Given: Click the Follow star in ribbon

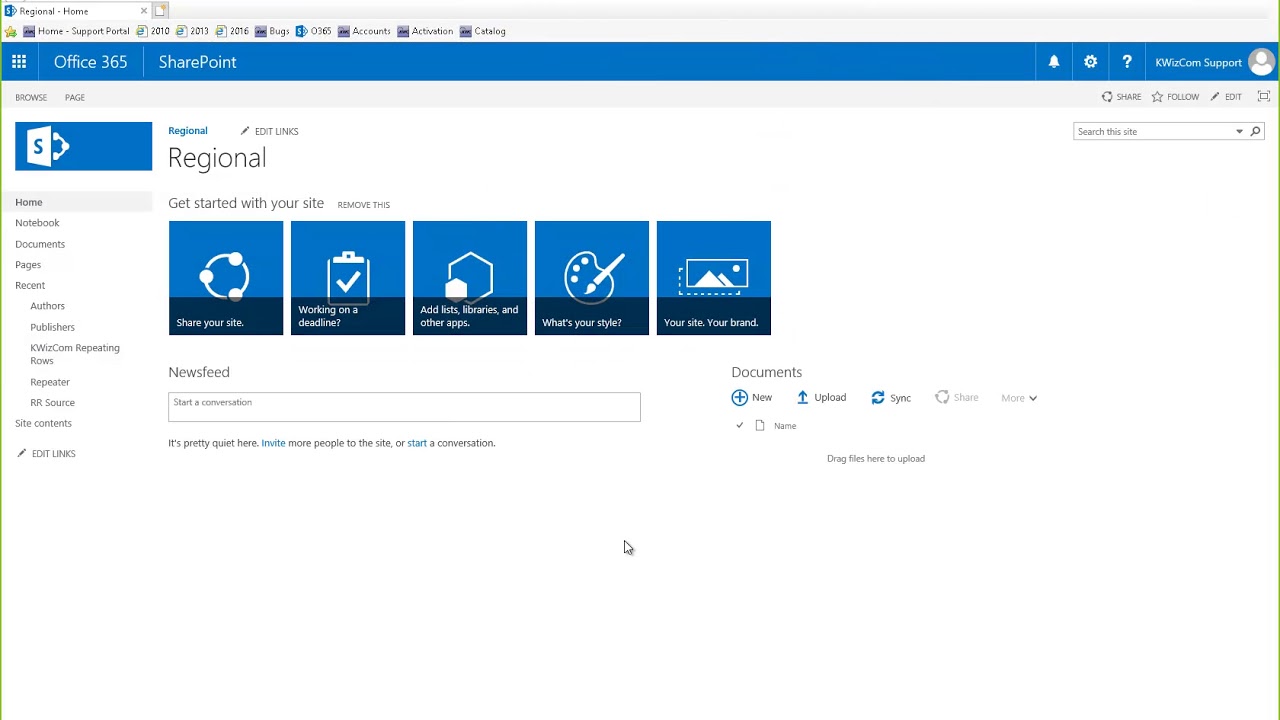Looking at the screenshot, I should (1157, 97).
